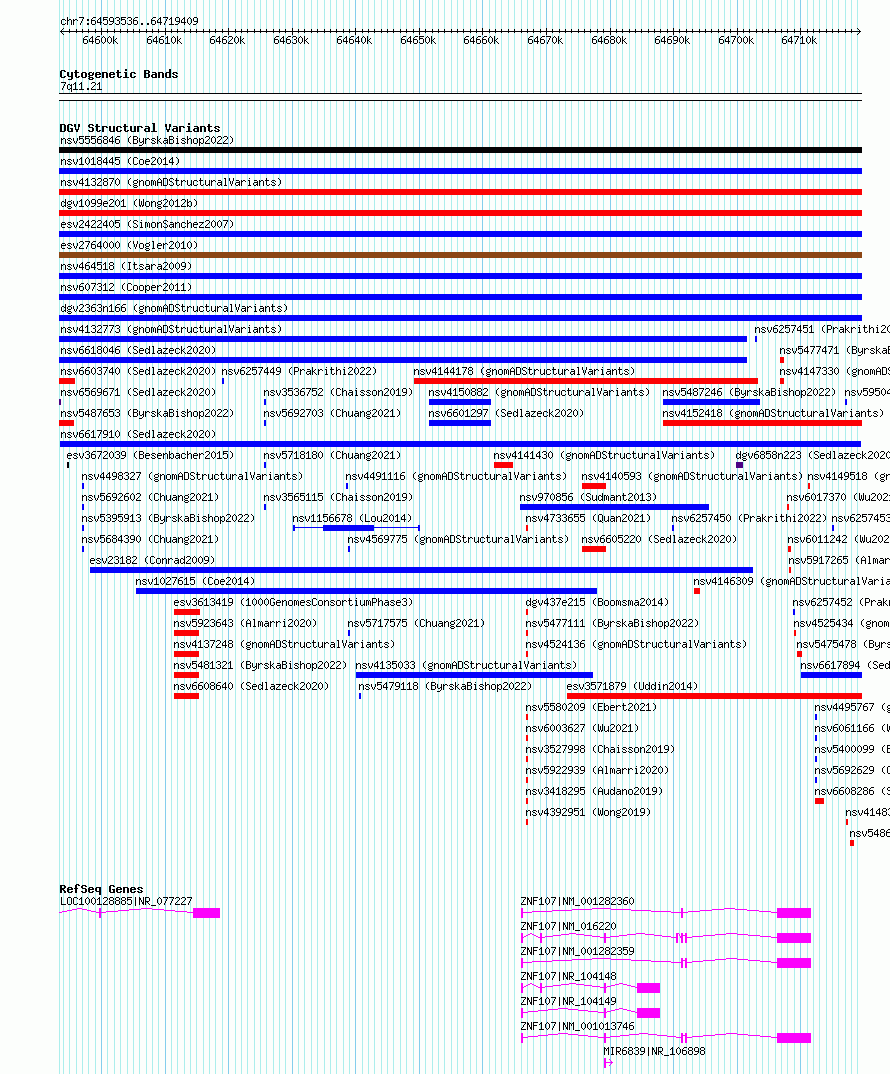Click nsv4392951 (Wong2019) label
Viewport: 890px width, 1074px height.
(588, 812)
